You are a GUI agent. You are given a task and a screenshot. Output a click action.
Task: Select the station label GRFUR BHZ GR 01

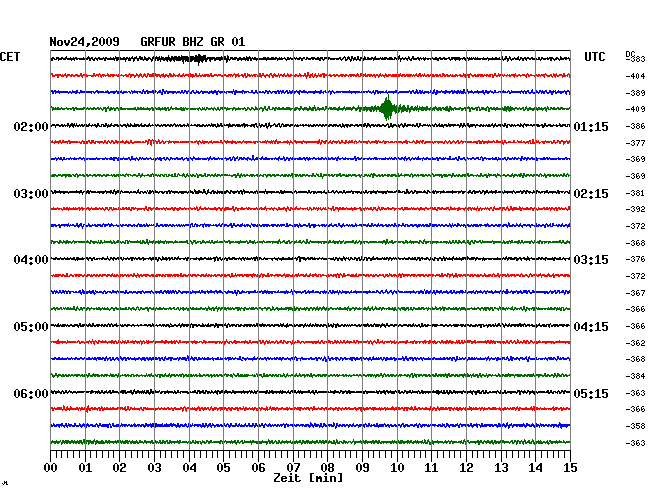click(x=193, y=42)
